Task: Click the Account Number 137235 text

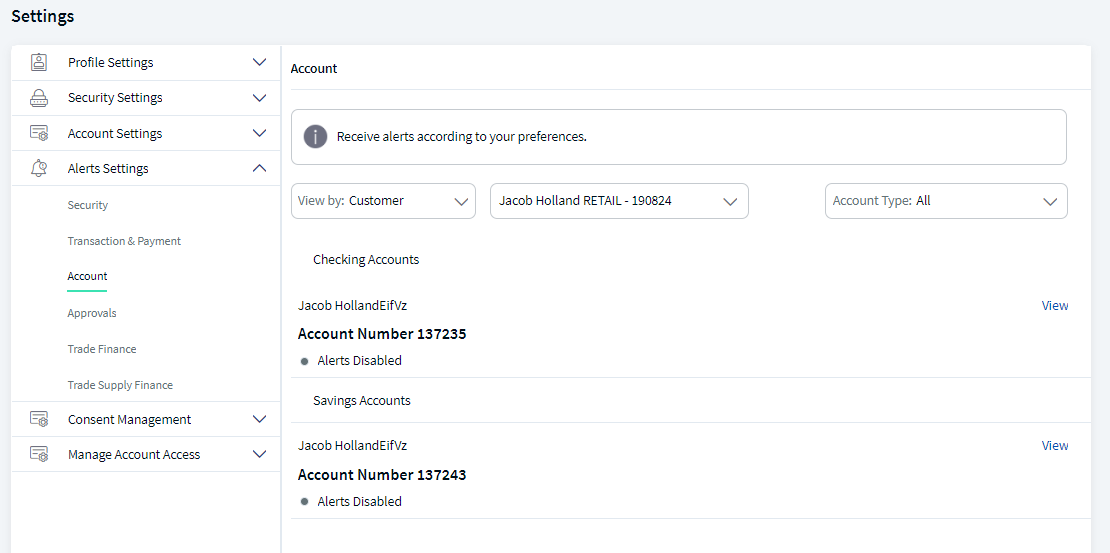Action: tap(382, 334)
